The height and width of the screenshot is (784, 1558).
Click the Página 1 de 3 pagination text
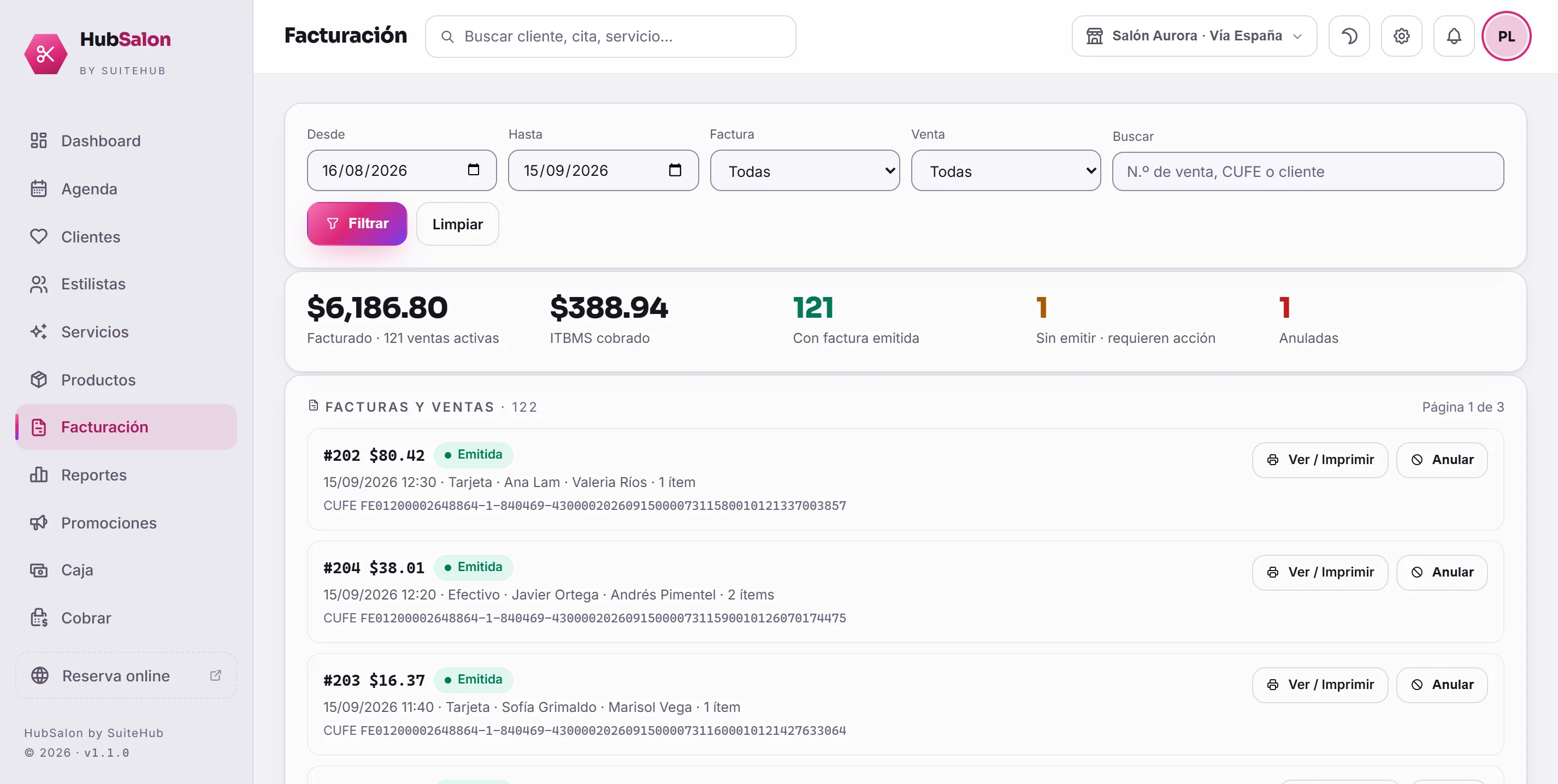1462,407
